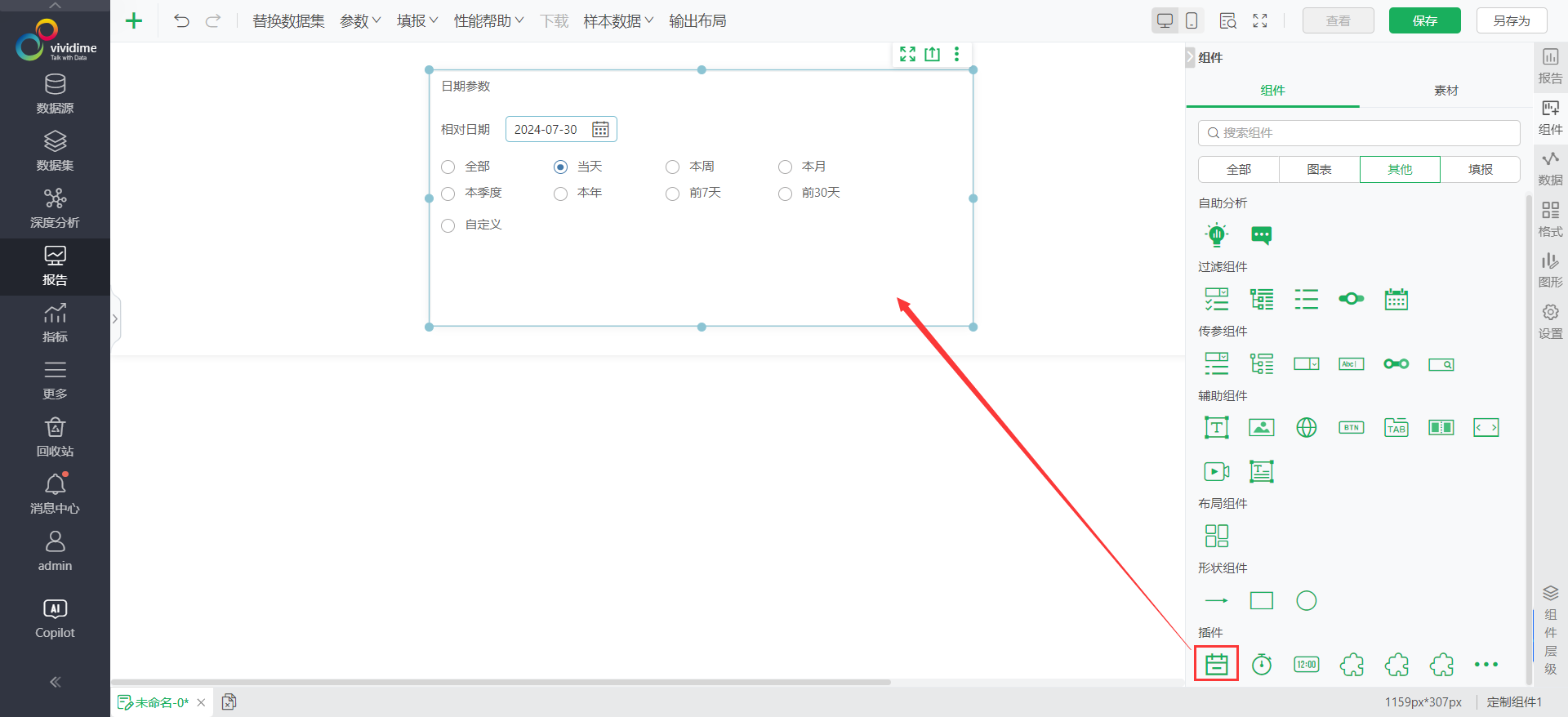The image size is (1568, 717).
Task: Open 设置 settings side panel
Action: [1550, 322]
